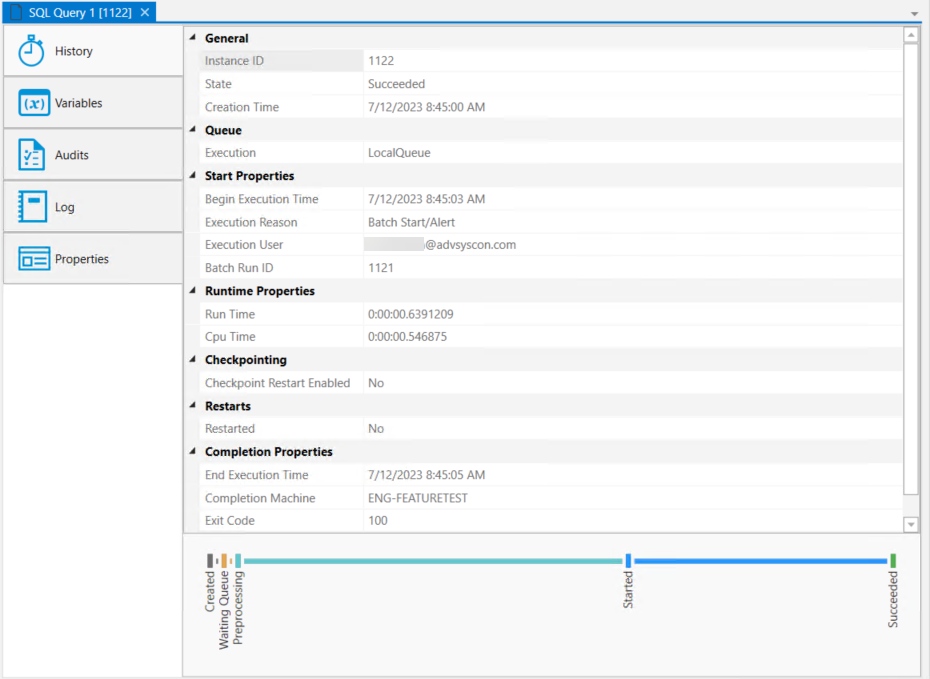Select the Succeeded marker on timeline

893,561
